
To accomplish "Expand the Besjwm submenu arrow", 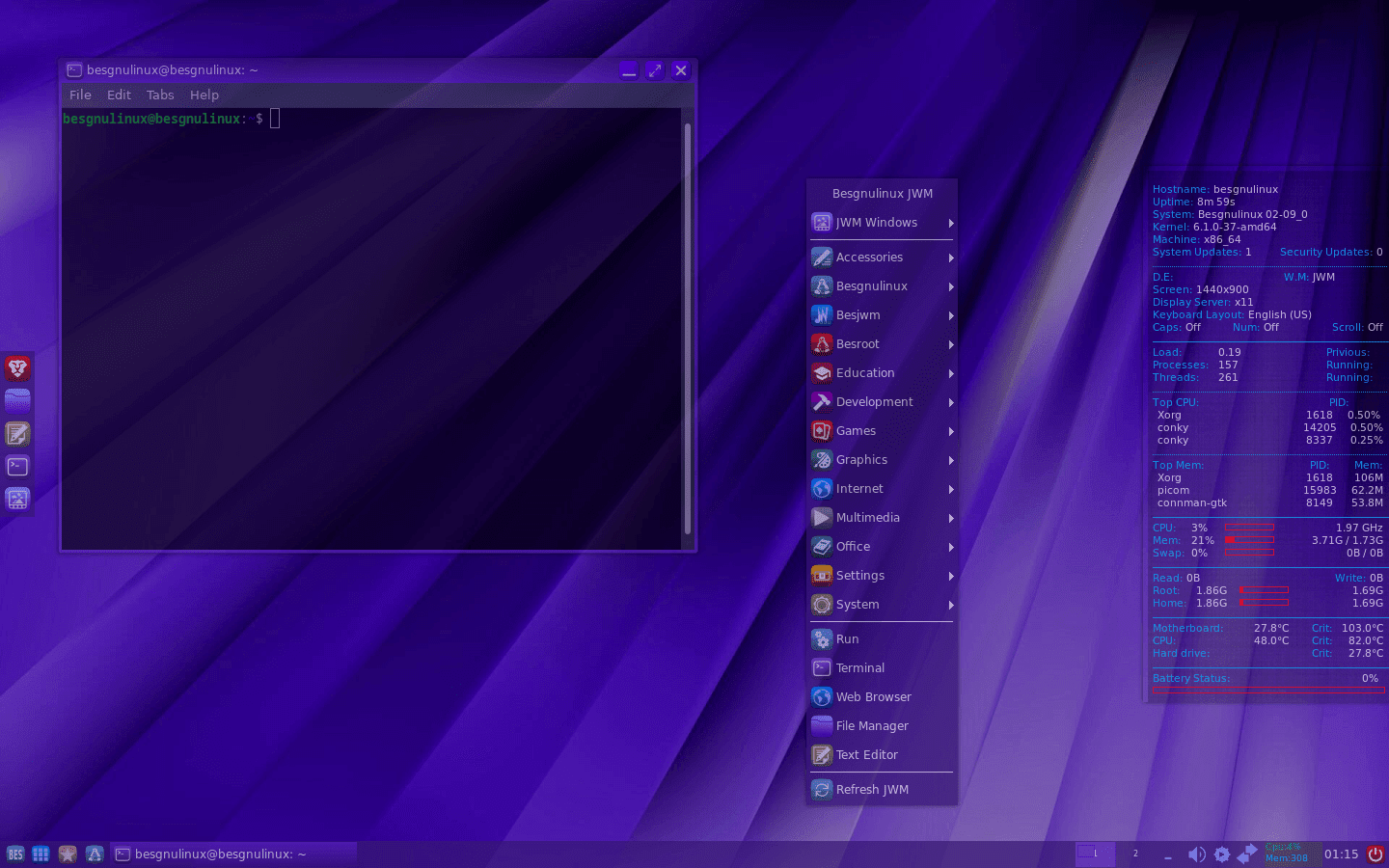I will click(951, 315).
